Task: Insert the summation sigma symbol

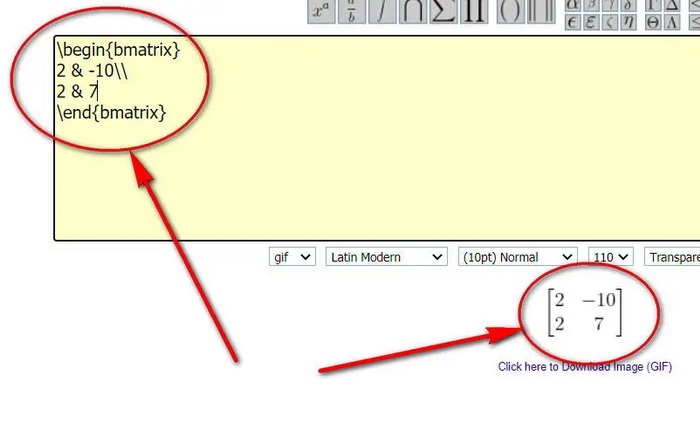Action: [x=443, y=11]
